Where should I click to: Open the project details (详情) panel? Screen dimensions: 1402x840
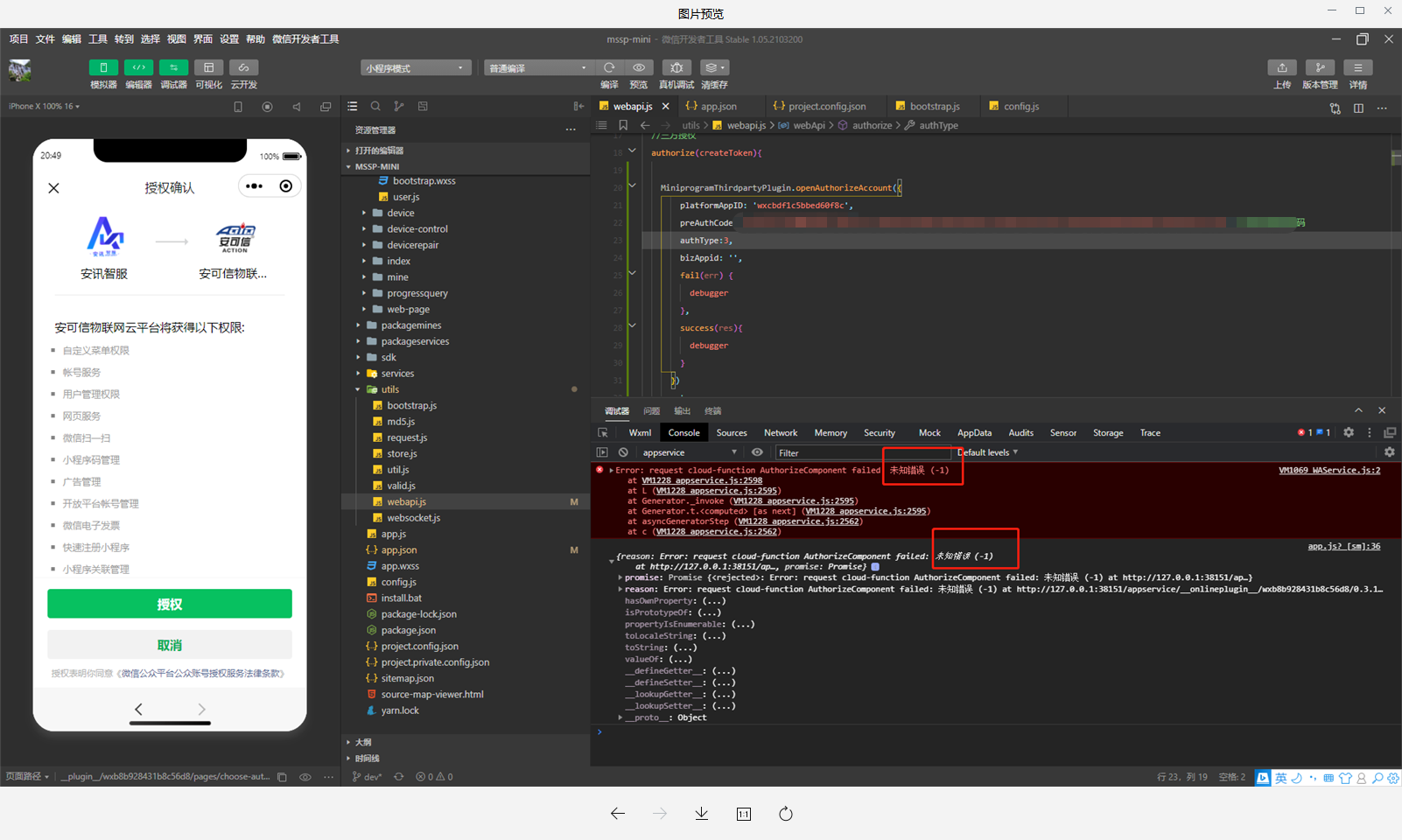click(x=1357, y=67)
